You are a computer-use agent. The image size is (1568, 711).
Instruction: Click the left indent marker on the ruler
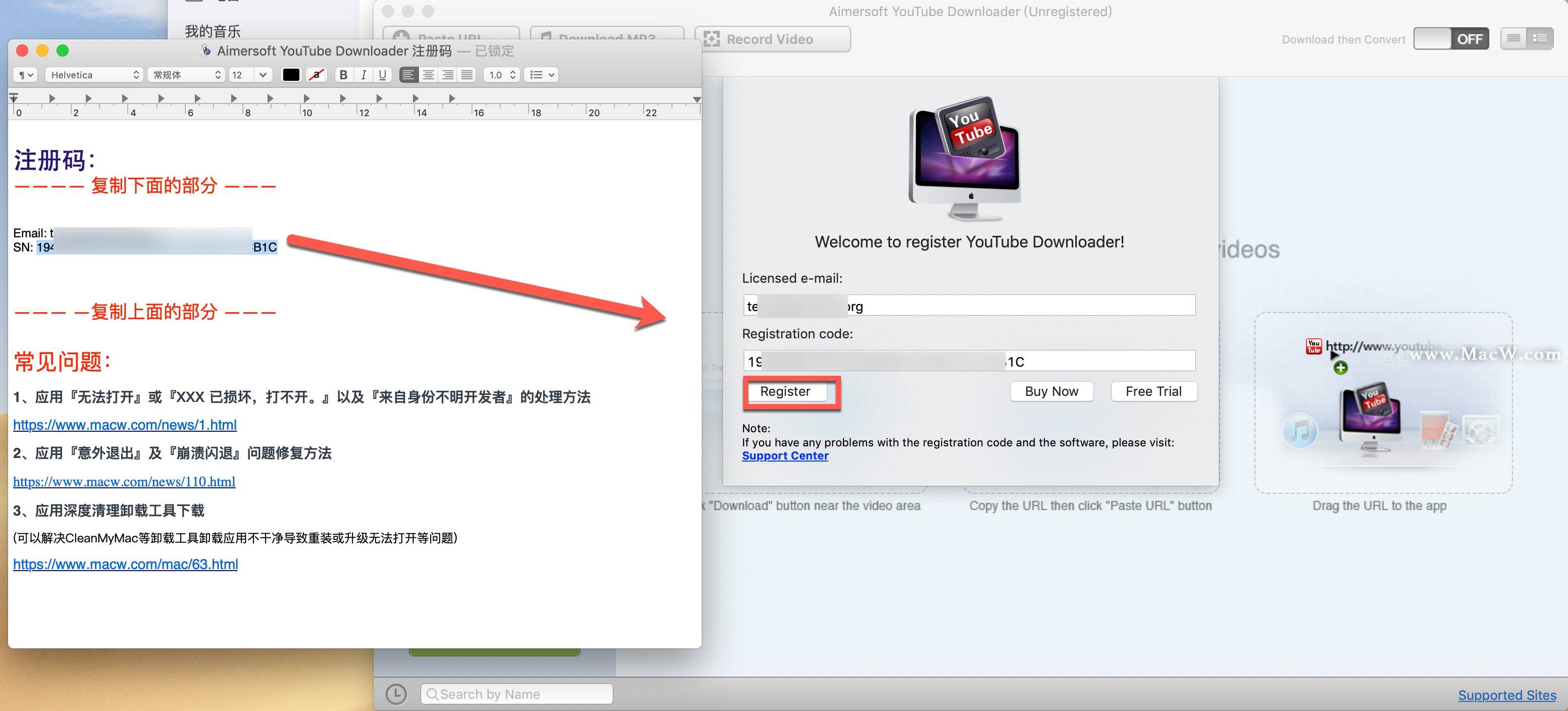(x=14, y=97)
